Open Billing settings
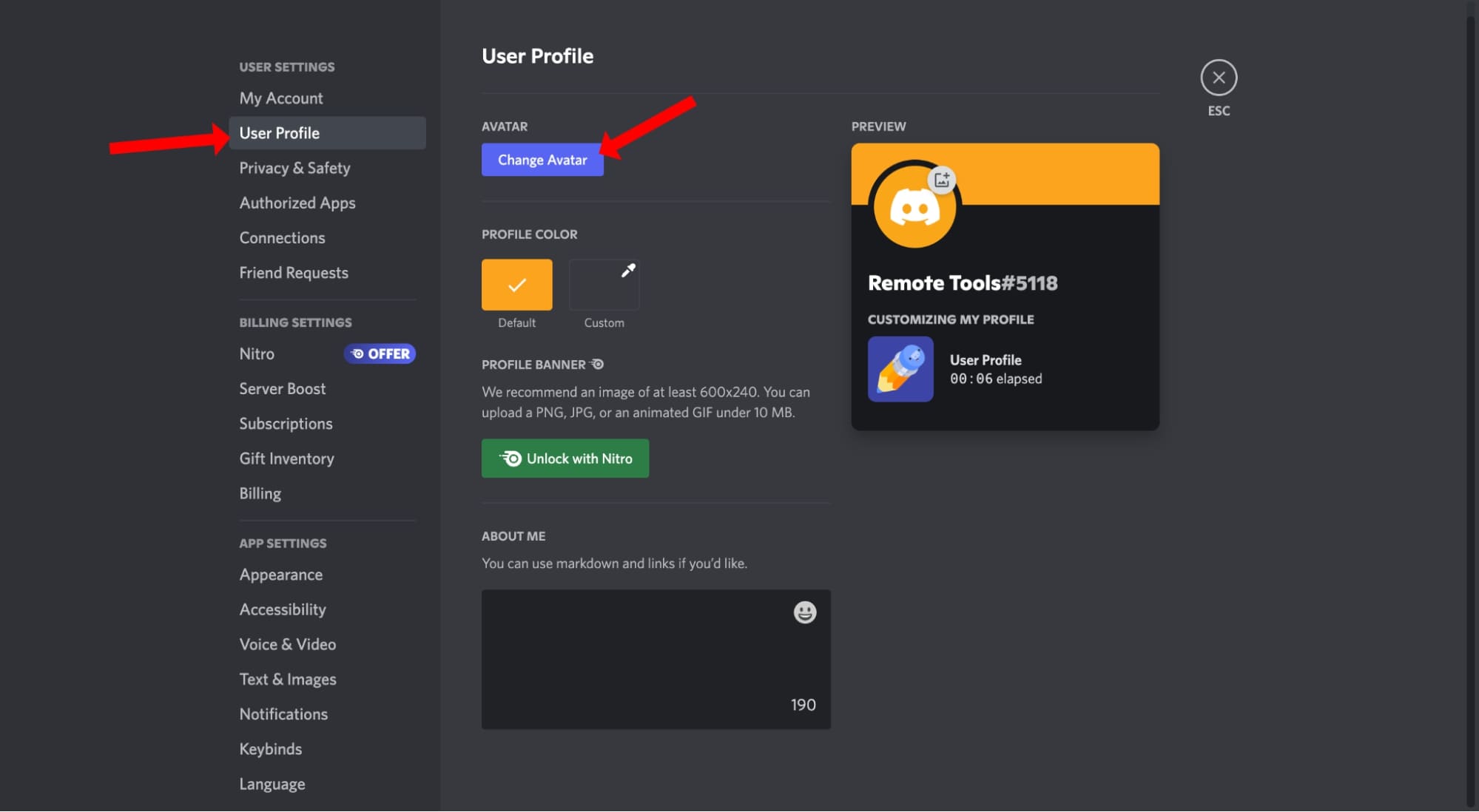This screenshot has width=1479, height=812. (327, 493)
